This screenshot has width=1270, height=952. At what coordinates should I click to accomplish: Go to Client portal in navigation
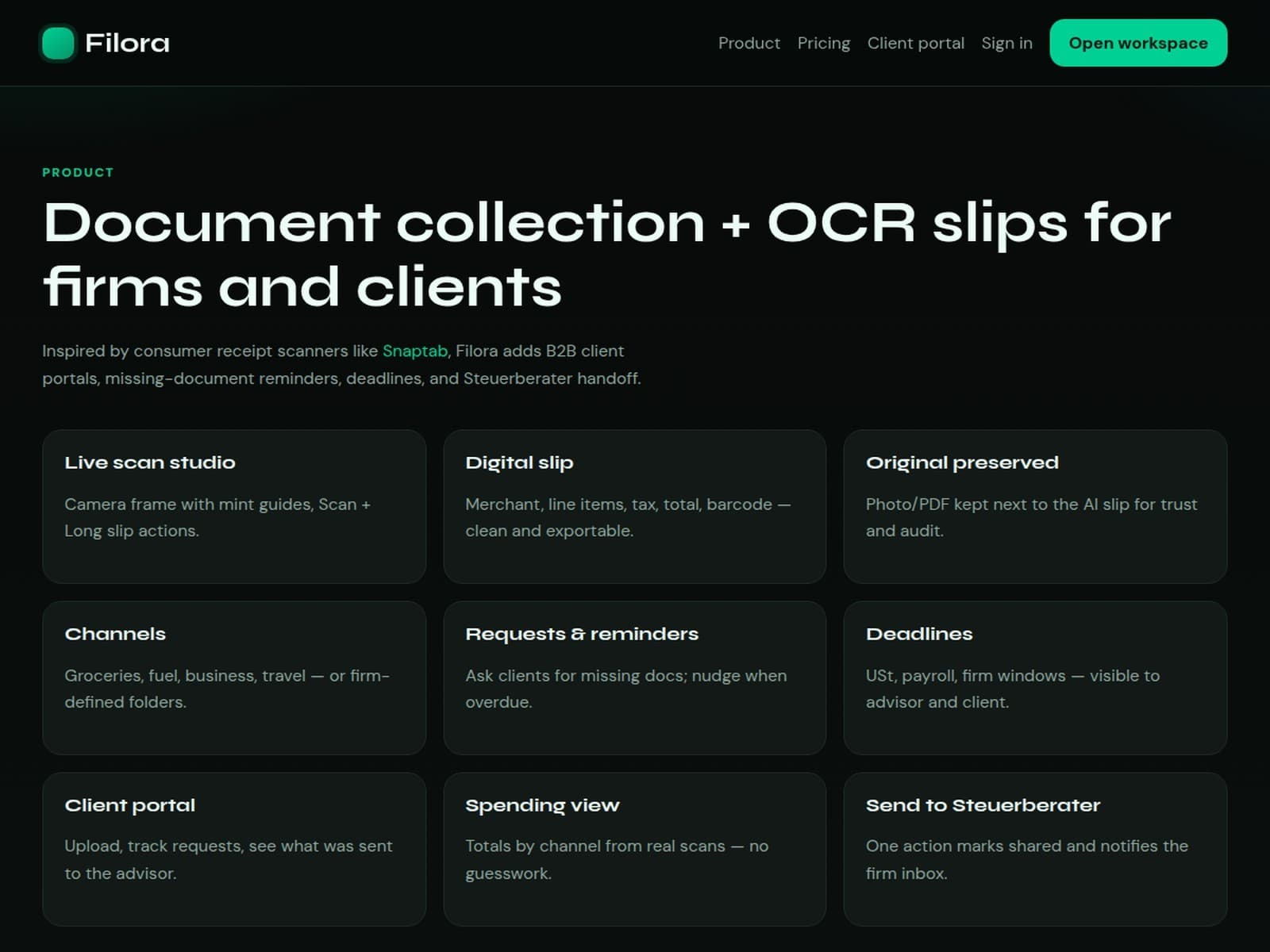[915, 43]
